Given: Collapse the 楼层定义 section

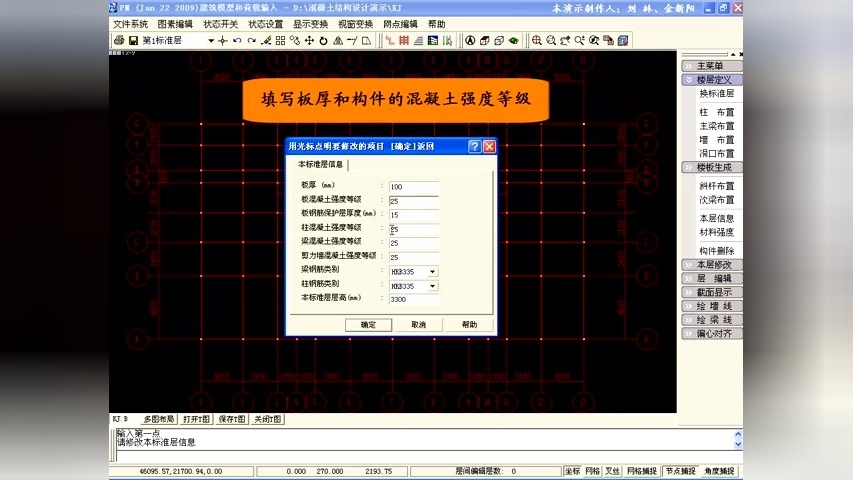Looking at the screenshot, I should (712, 80).
